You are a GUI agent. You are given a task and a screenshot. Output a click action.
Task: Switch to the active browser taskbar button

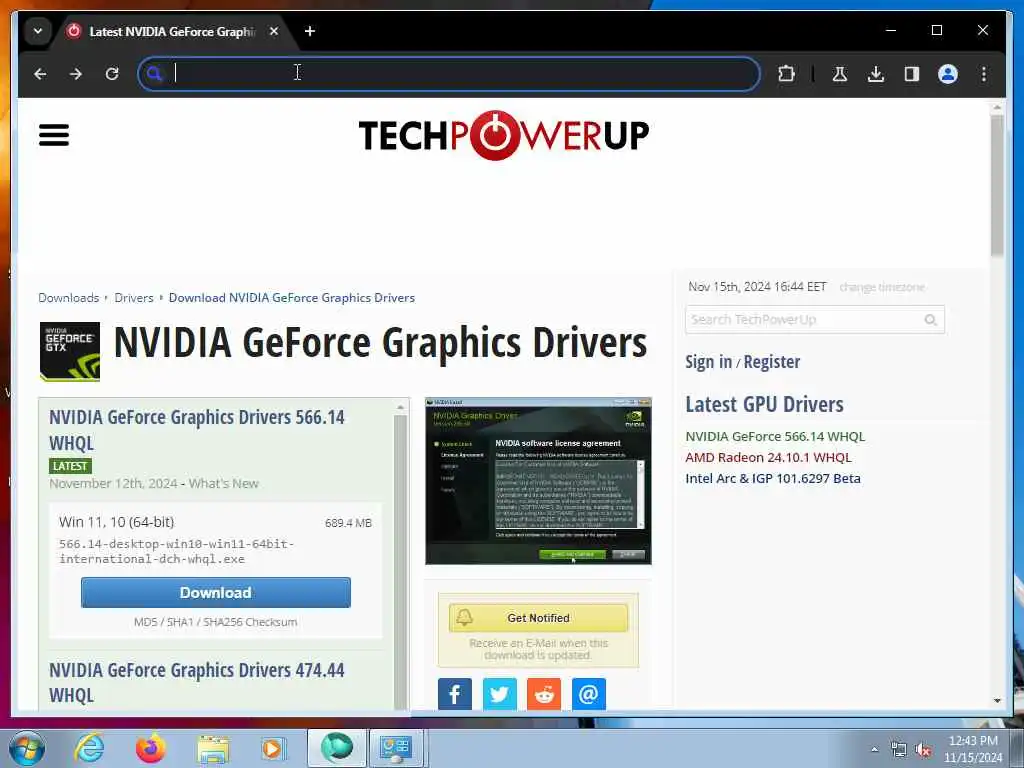click(336, 748)
